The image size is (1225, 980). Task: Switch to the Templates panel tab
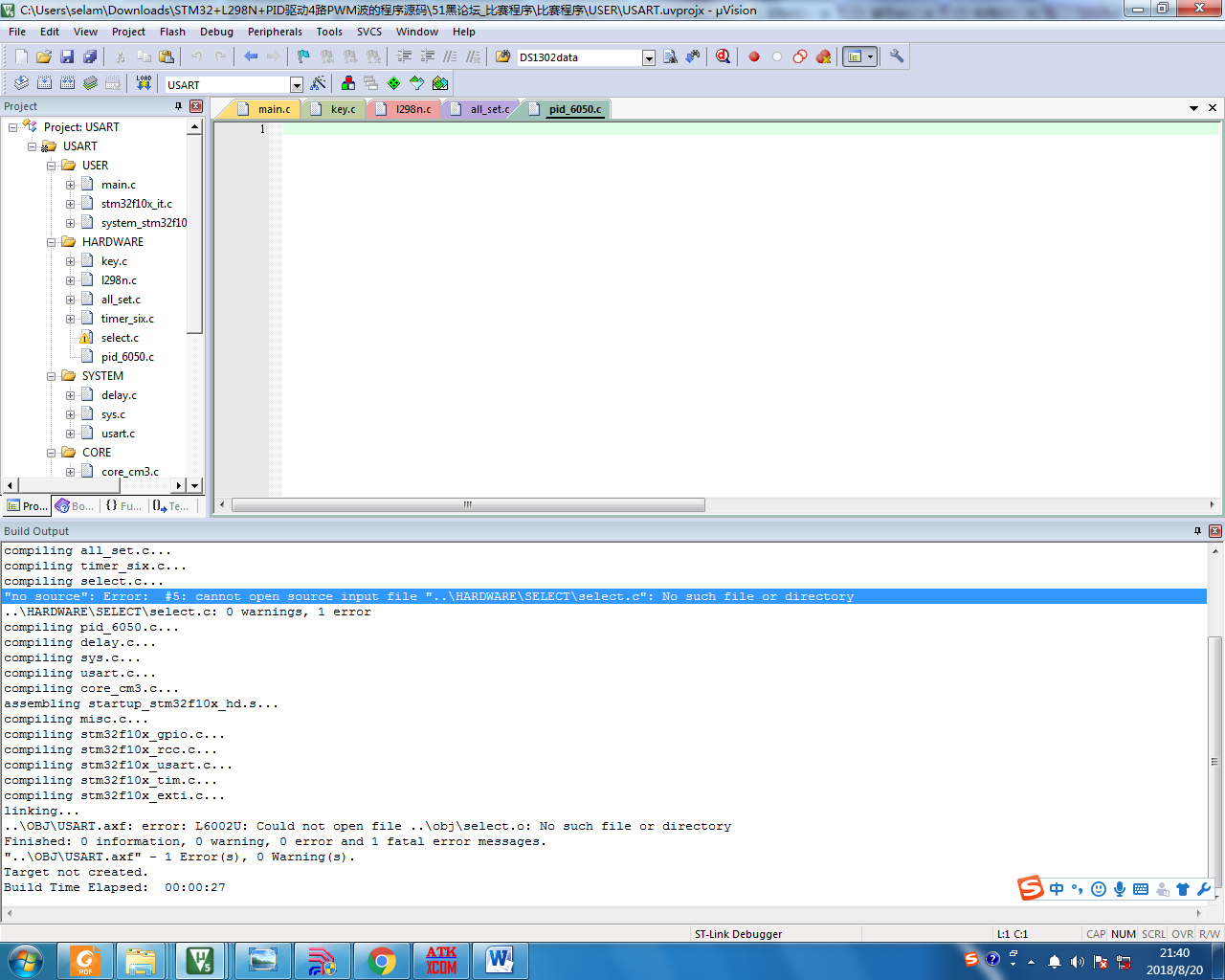pos(171,506)
